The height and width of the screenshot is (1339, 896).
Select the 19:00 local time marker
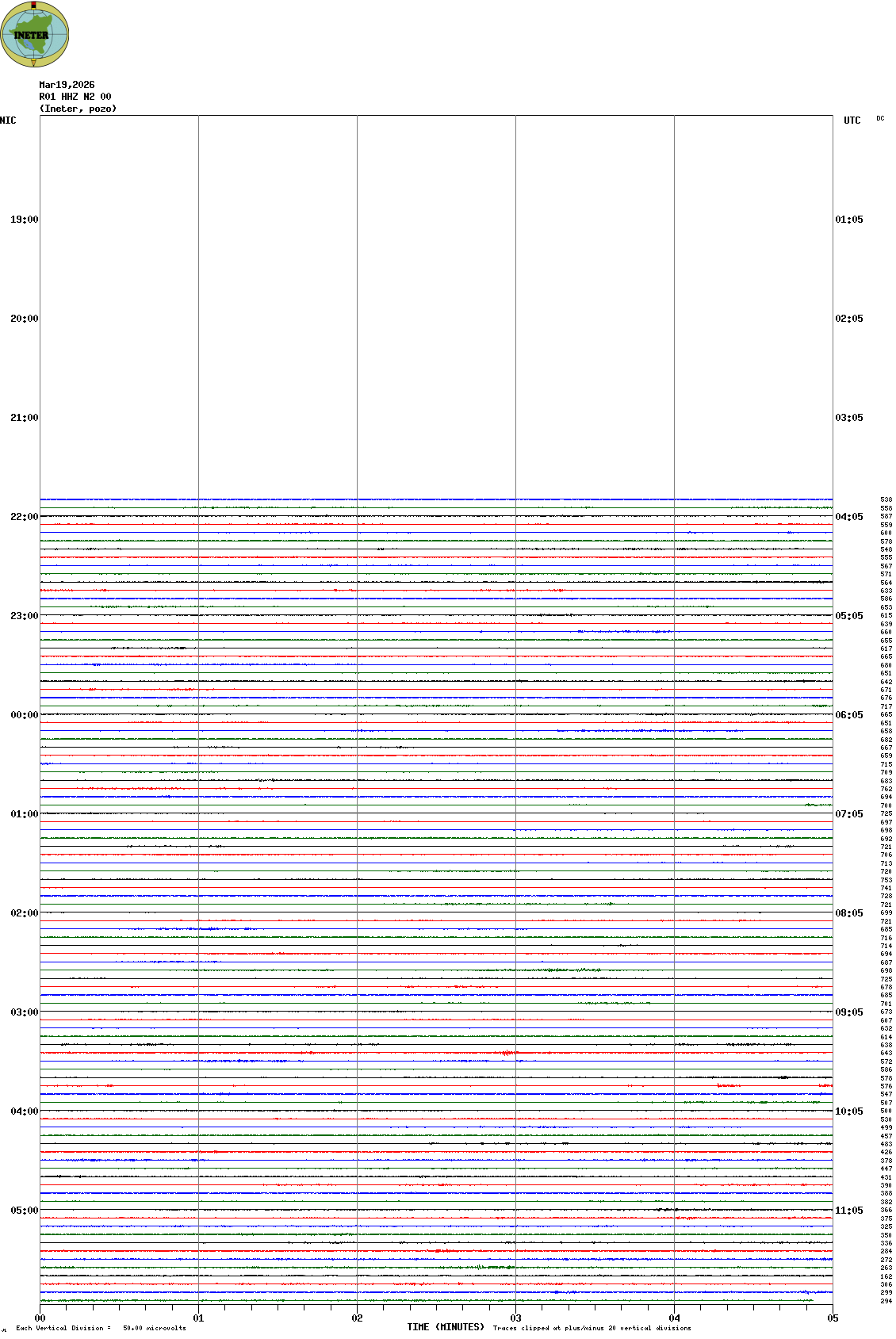click(x=24, y=220)
